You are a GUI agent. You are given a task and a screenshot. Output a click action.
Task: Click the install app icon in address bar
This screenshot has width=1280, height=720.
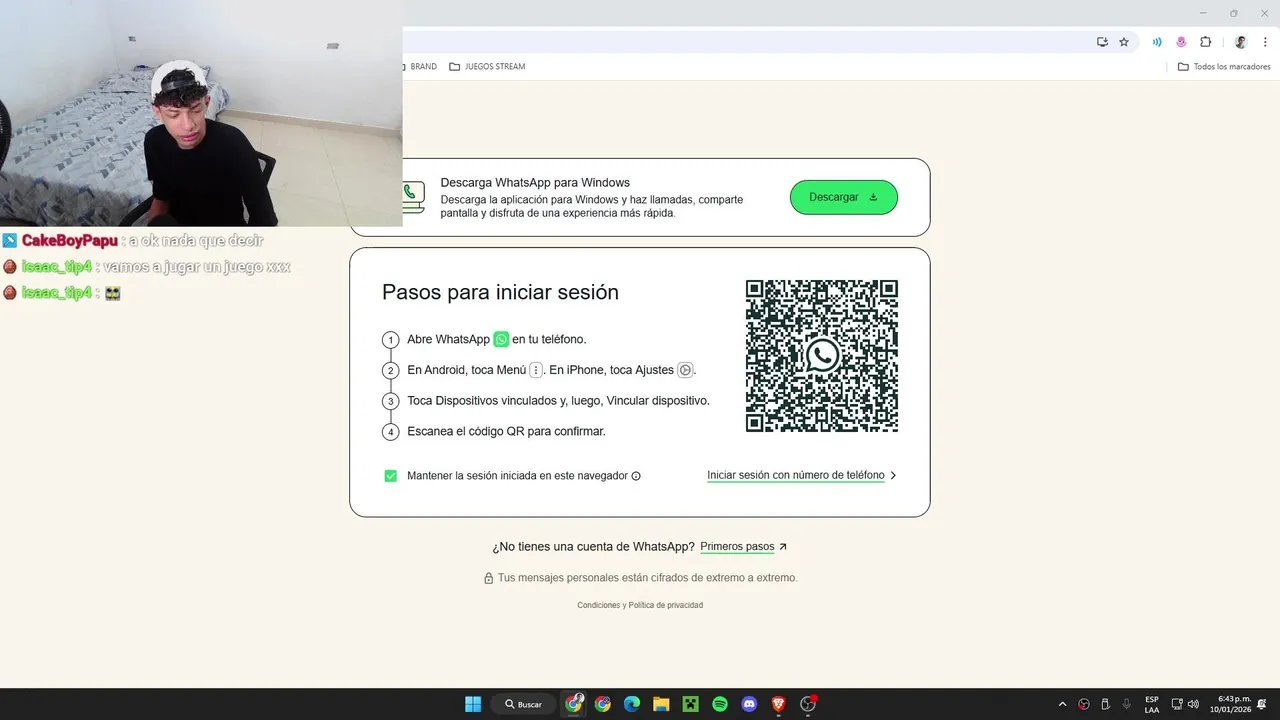pyautogui.click(x=1102, y=42)
